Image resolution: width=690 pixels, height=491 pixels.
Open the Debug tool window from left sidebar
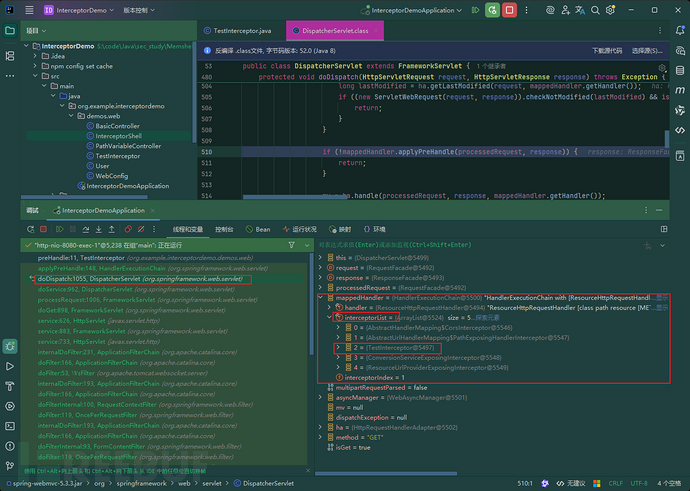pyautogui.click(x=8, y=346)
